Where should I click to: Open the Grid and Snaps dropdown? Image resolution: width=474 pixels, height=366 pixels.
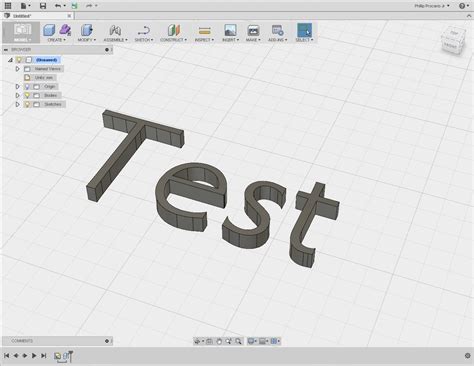pyautogui.click(x=264, y=341)
